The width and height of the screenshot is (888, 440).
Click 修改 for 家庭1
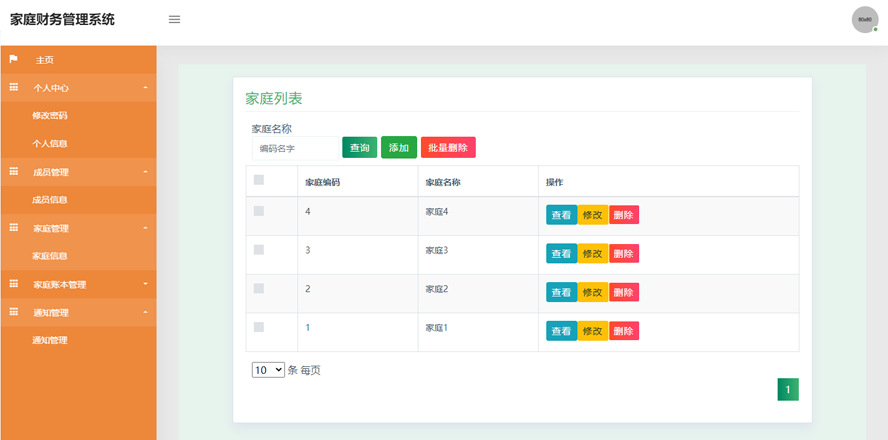click(x=592, y=331)
